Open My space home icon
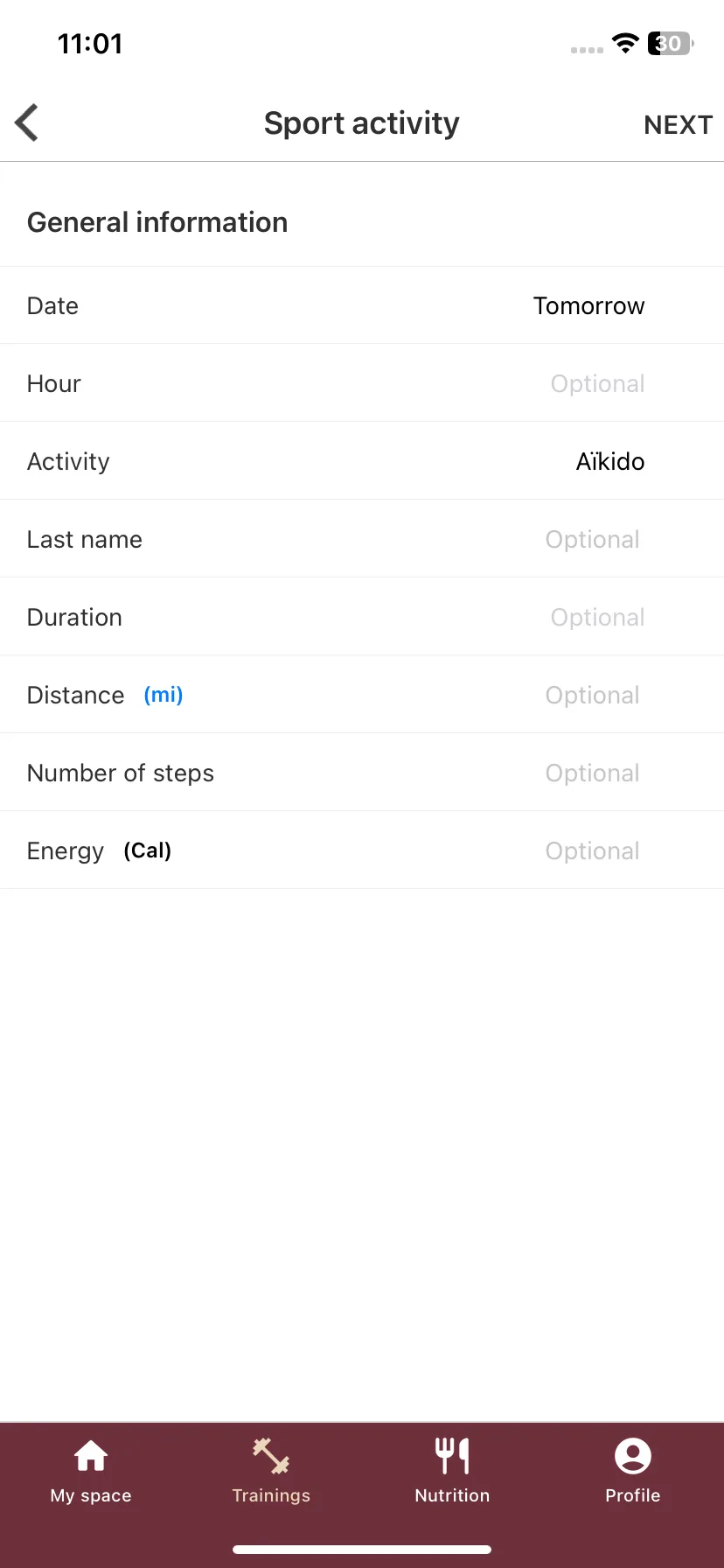Screen dimensions: 724x1568 click(91, 1456)
